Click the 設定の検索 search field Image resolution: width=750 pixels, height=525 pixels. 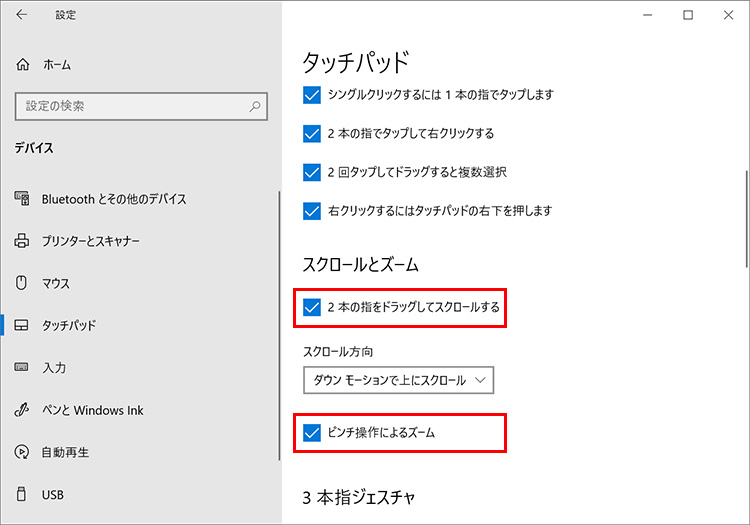130,105
